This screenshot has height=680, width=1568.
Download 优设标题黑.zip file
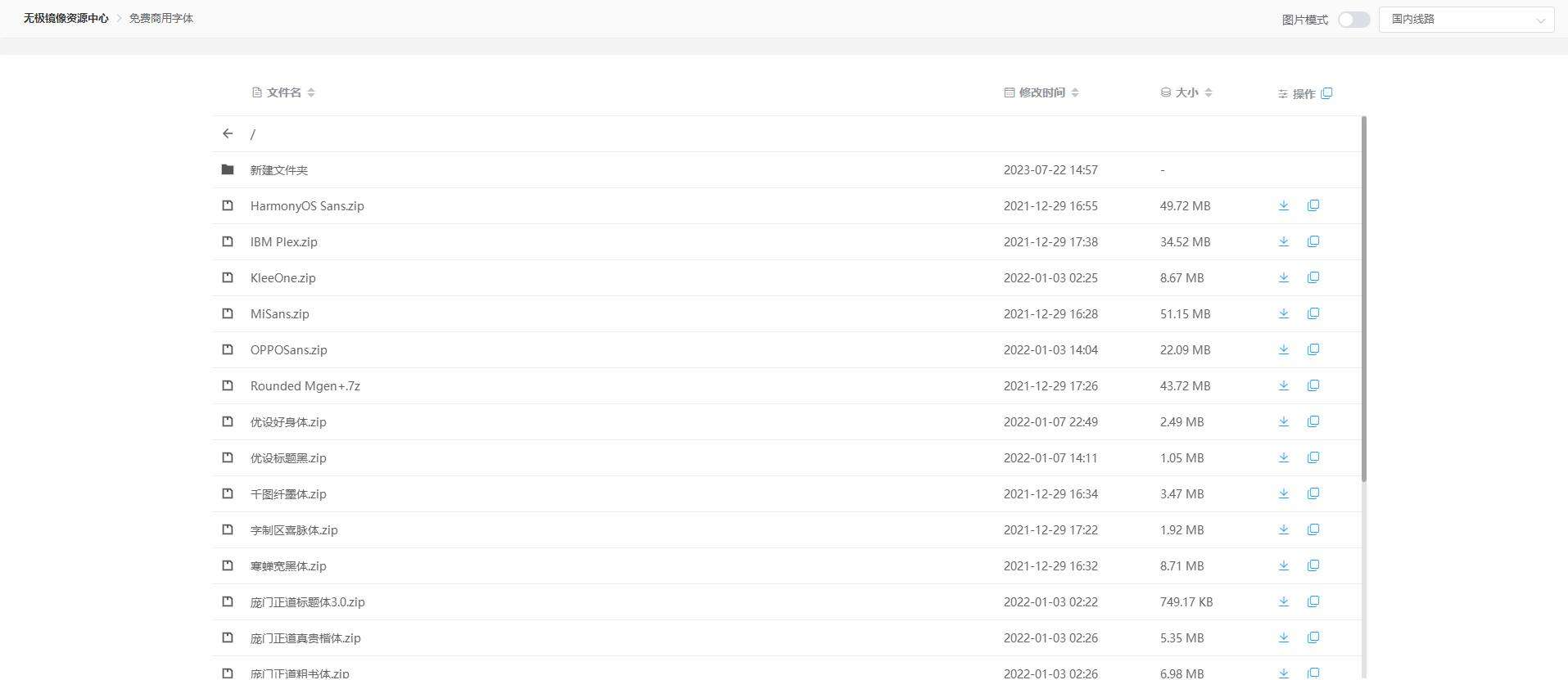tap(1284, 457)
